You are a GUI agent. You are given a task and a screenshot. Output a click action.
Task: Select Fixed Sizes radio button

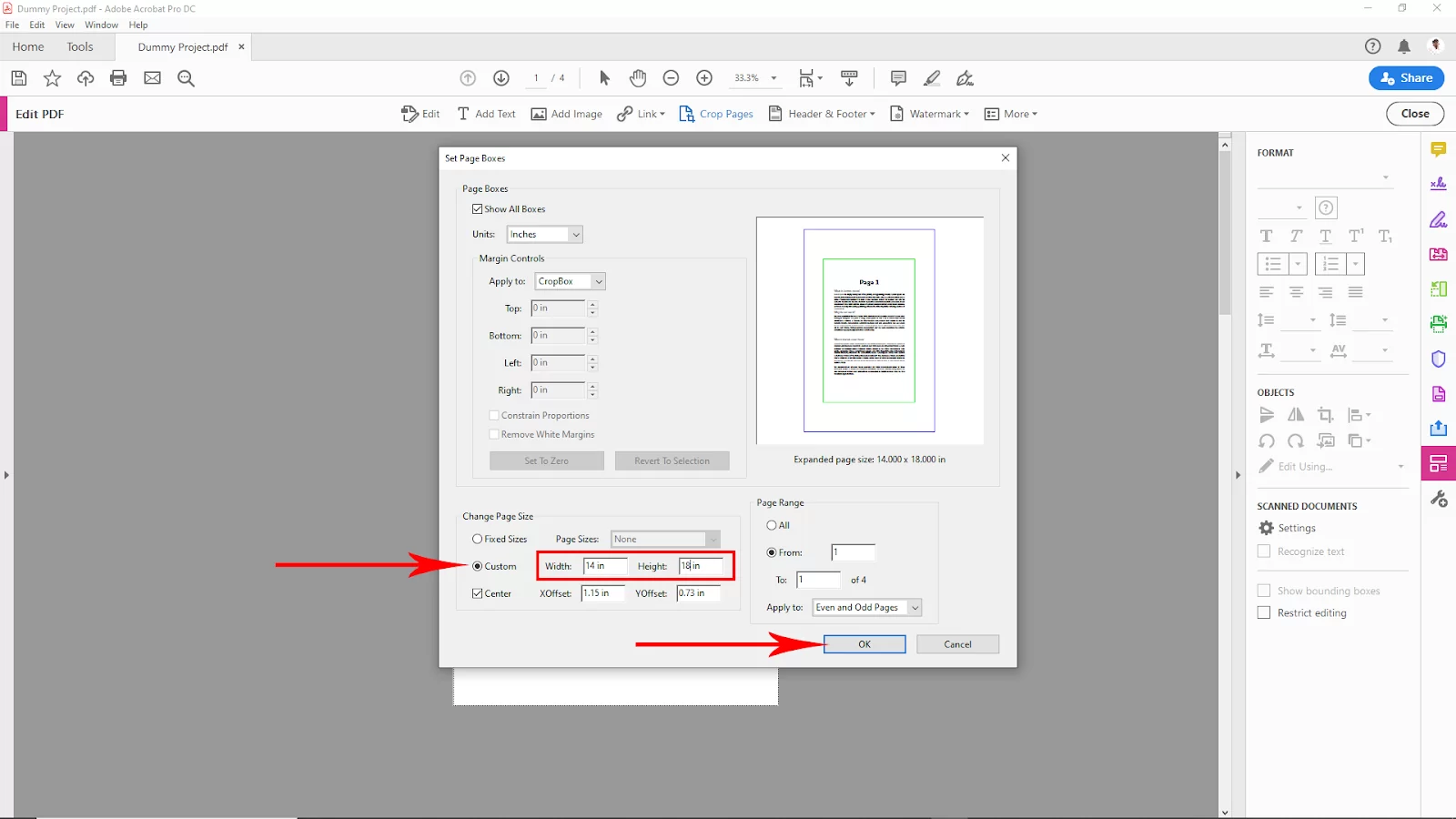coord(477,539)
